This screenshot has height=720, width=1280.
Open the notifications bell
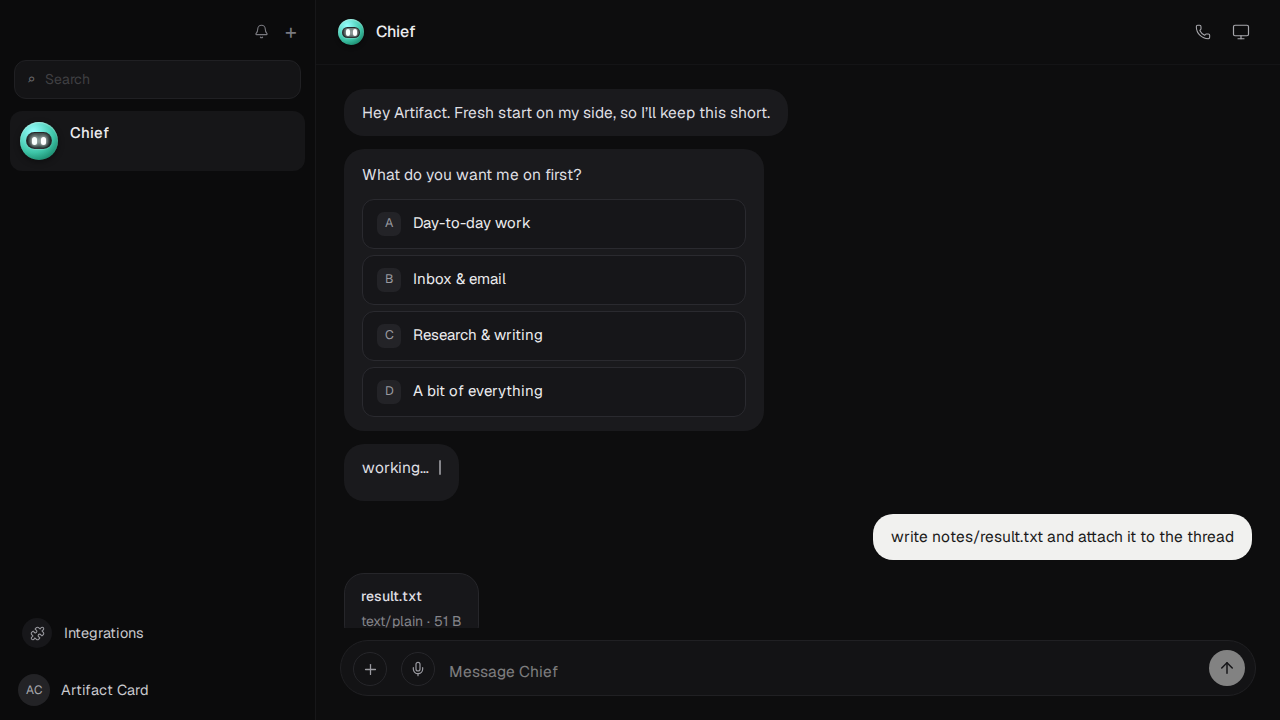click(x=261, y=32)
